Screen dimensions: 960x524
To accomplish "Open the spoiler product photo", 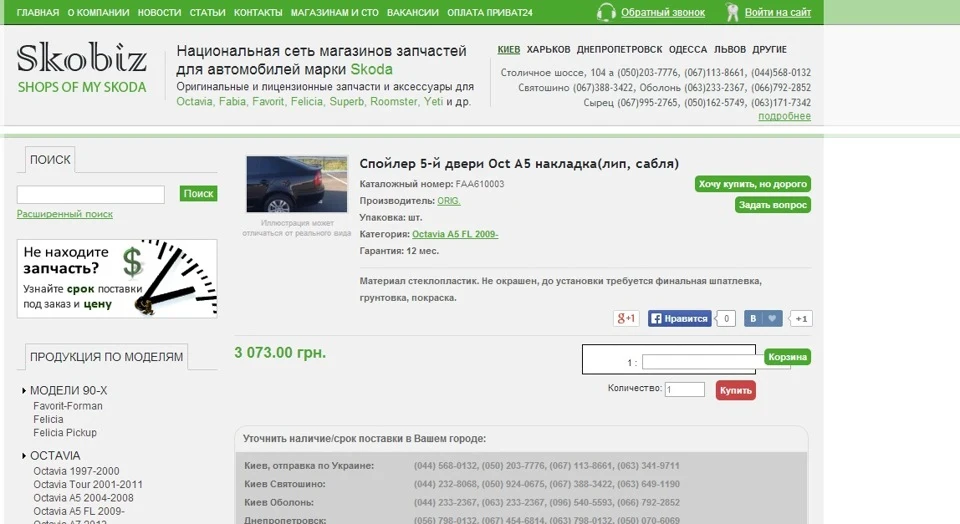I will (297, 184).
